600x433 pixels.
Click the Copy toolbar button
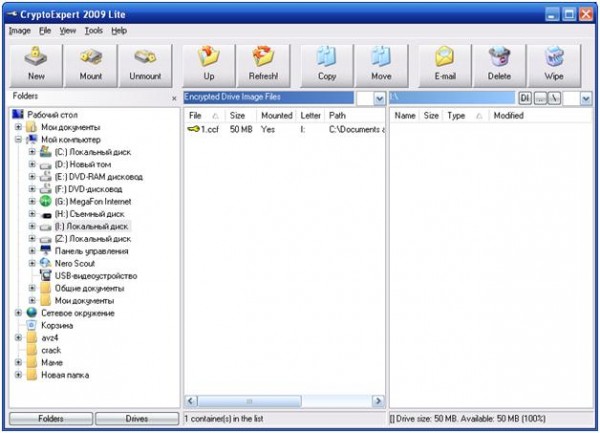[327, 66]
